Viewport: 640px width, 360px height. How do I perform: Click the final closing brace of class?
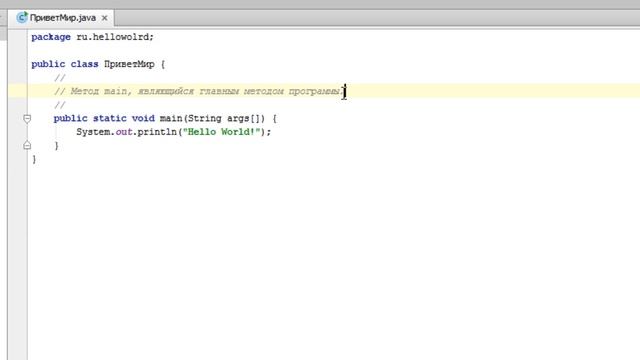point(34,159)
